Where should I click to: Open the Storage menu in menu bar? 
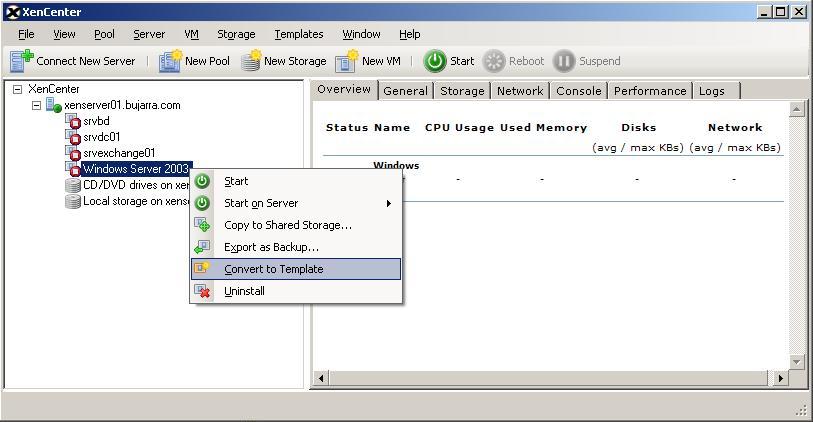[x=236, y=34]
